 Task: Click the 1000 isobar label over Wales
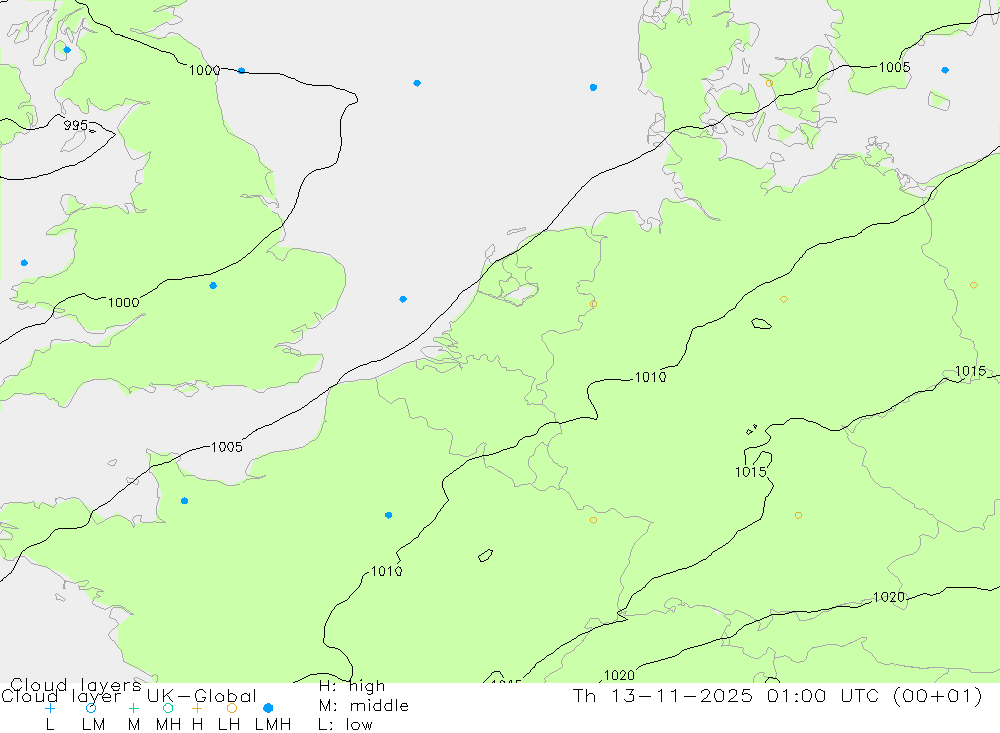[x=123, y=302]
